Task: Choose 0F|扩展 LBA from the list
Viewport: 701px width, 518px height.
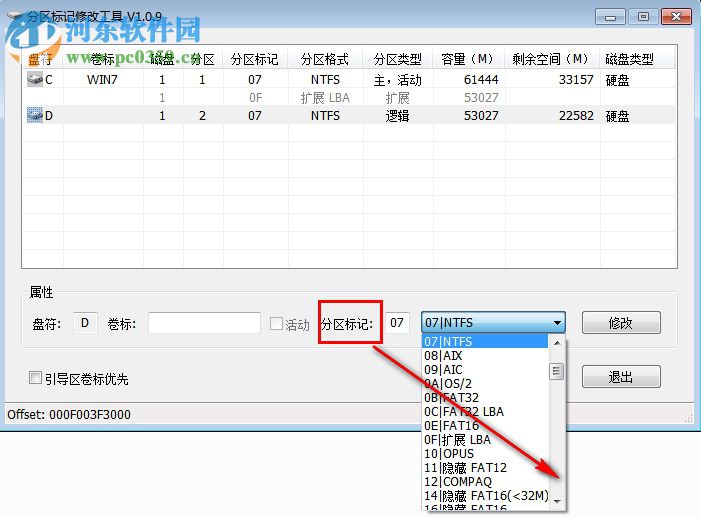Action: [x=485, y=440]
